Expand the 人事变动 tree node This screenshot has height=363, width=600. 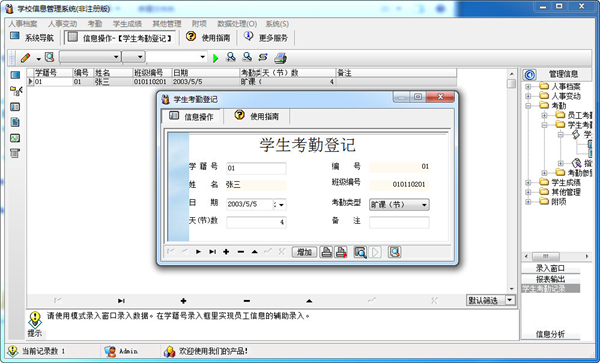click(528, 96)
